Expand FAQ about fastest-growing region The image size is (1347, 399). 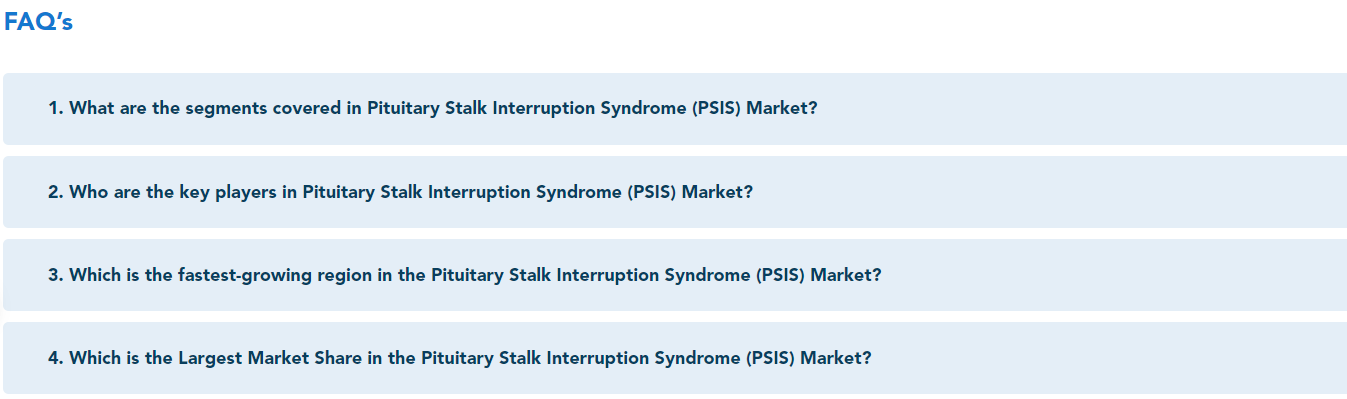[675, 275]
